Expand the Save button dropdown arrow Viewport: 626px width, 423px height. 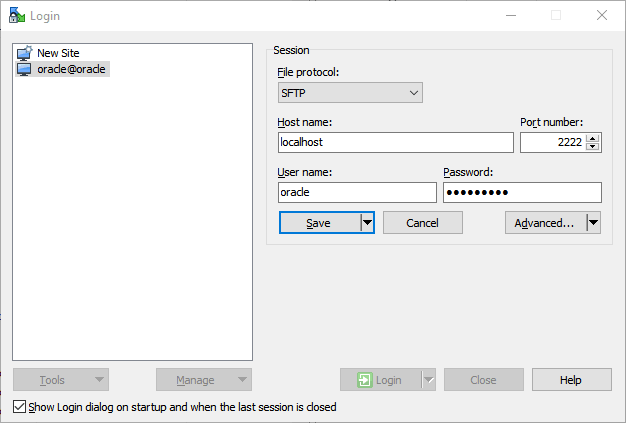(x=367, y=223)
